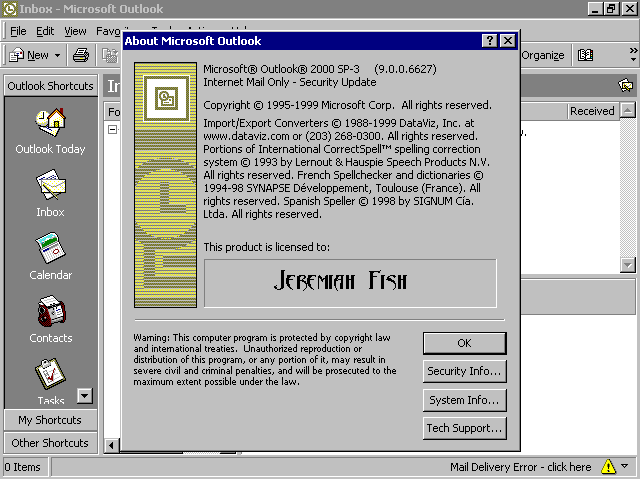
Task: Open the Outlook Today shortcut icon
Action: [51, 122]
